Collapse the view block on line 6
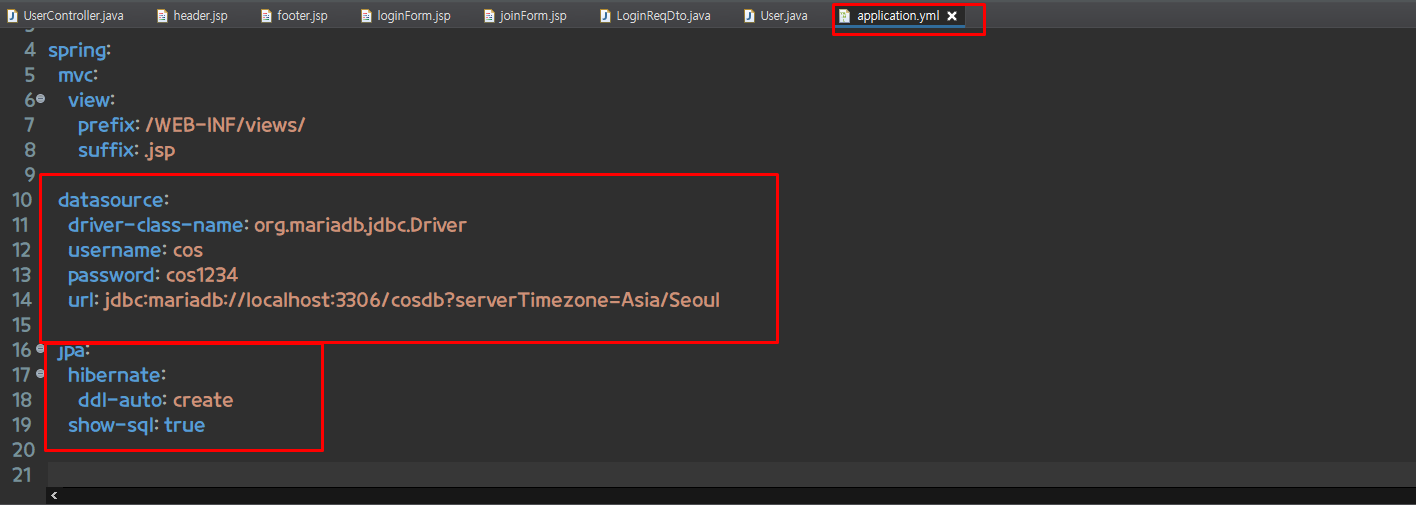The width and height of the screenshot is (1416, 505). pyautogui.click(x=40, y=98)
